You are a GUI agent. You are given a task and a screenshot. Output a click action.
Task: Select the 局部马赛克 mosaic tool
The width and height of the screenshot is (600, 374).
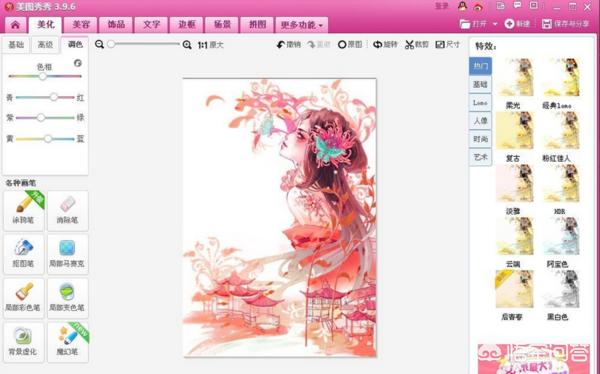pos(68,254)
